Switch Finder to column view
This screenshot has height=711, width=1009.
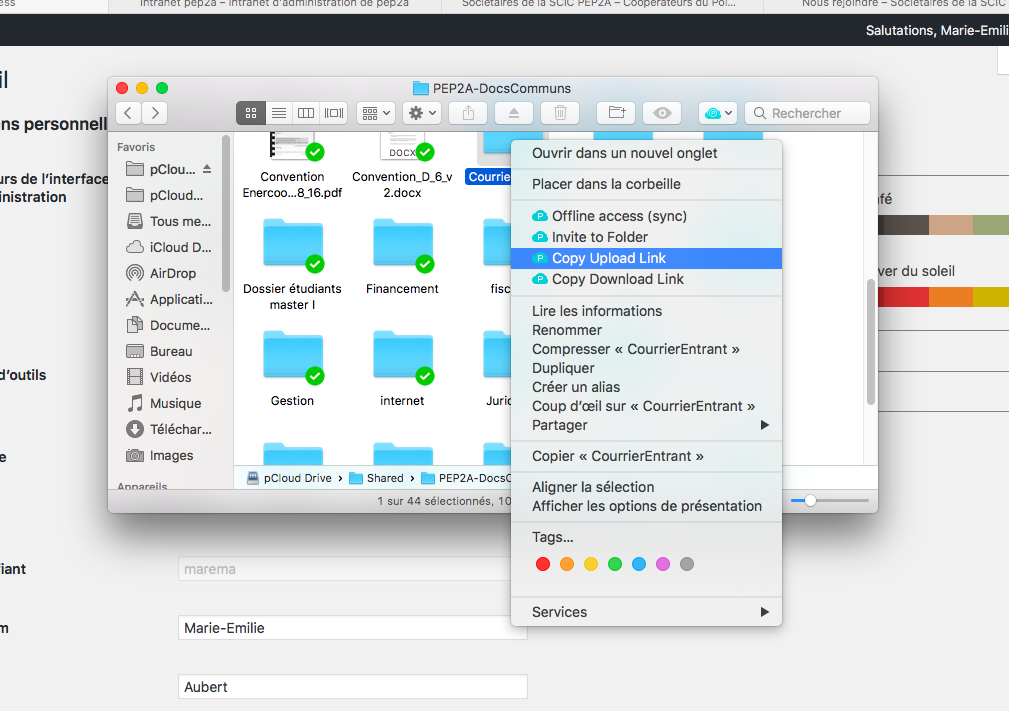pos(307,113)
